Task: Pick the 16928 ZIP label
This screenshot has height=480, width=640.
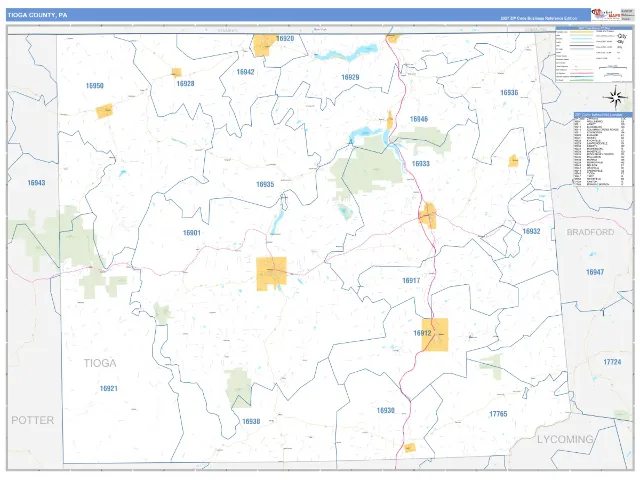Action: click(x=185, y=84)
